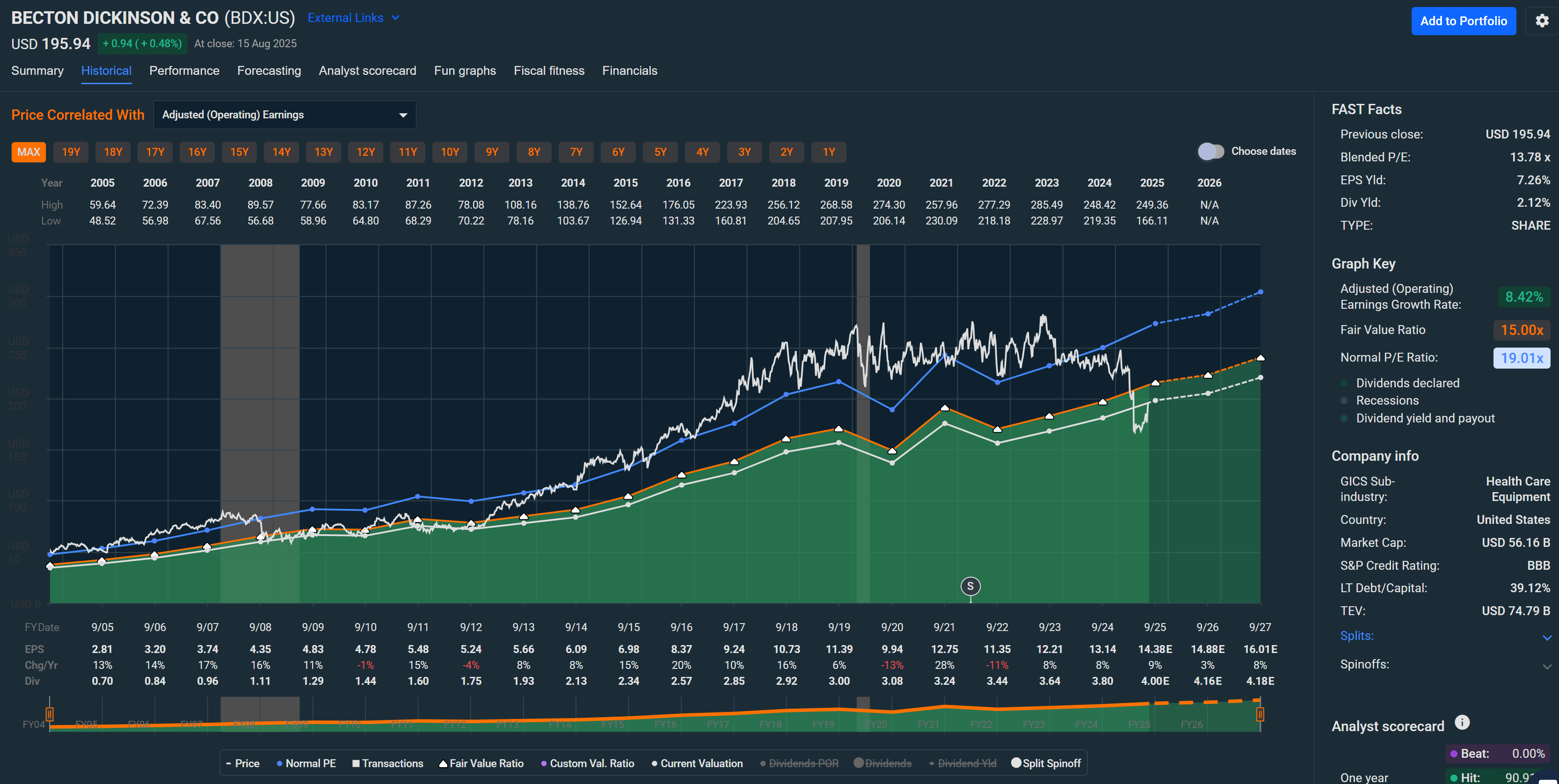1559x784 pixels.
Task: Open the Adjusted (Operating) Earnings dropdown
Action: (284, 115)
